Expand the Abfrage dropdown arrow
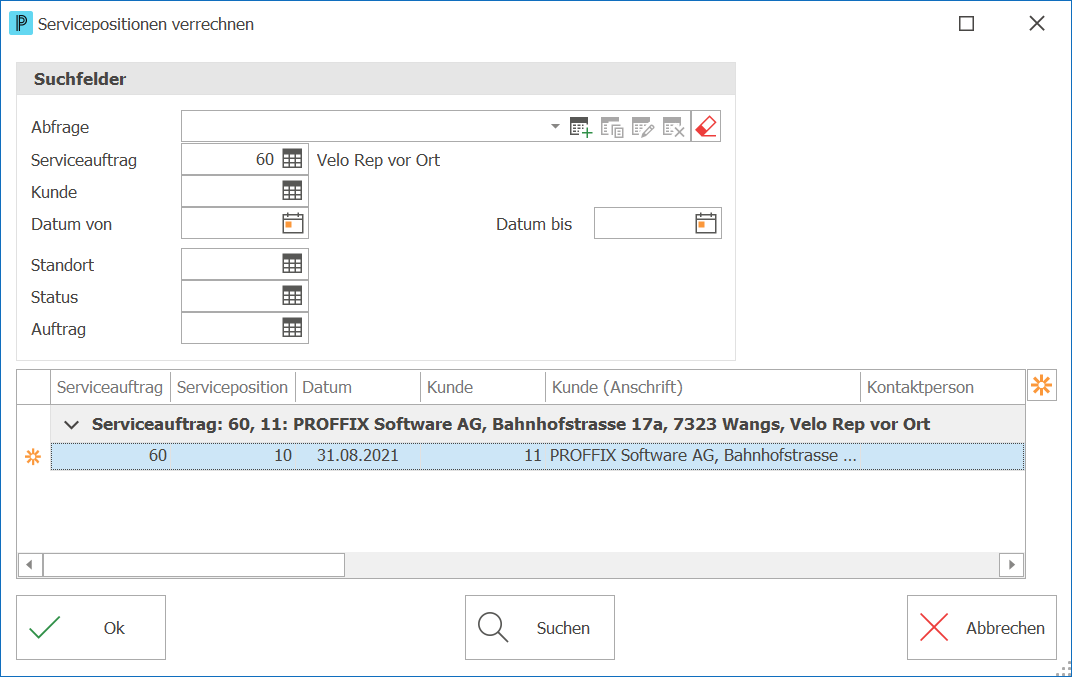This screenshot has width=1072, height=677. pyautogui.click(x=555, y=127)
